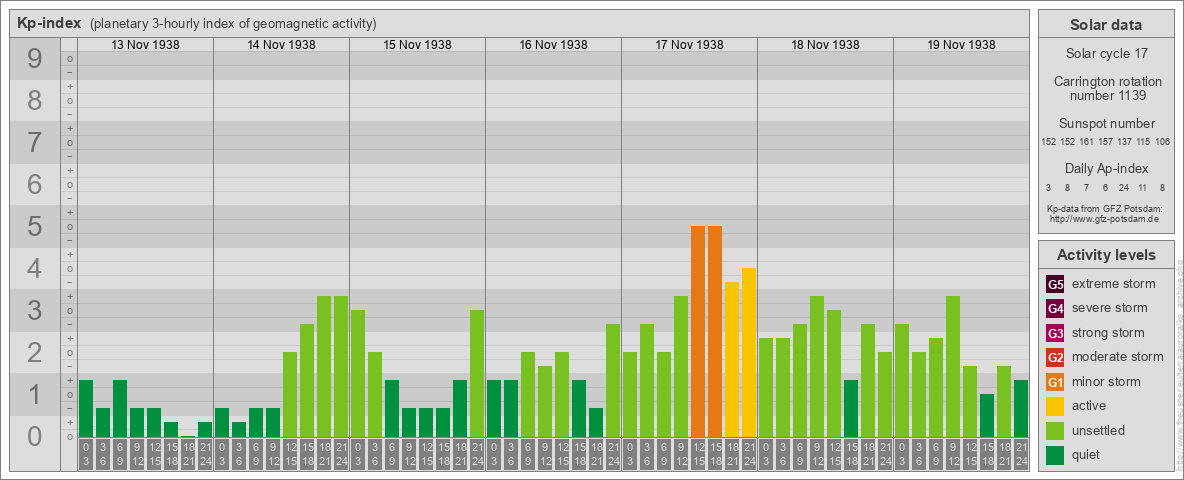Click the 21-24 time label under 19 Nov
1184x480 pixels.
[x=1021, y=455]
